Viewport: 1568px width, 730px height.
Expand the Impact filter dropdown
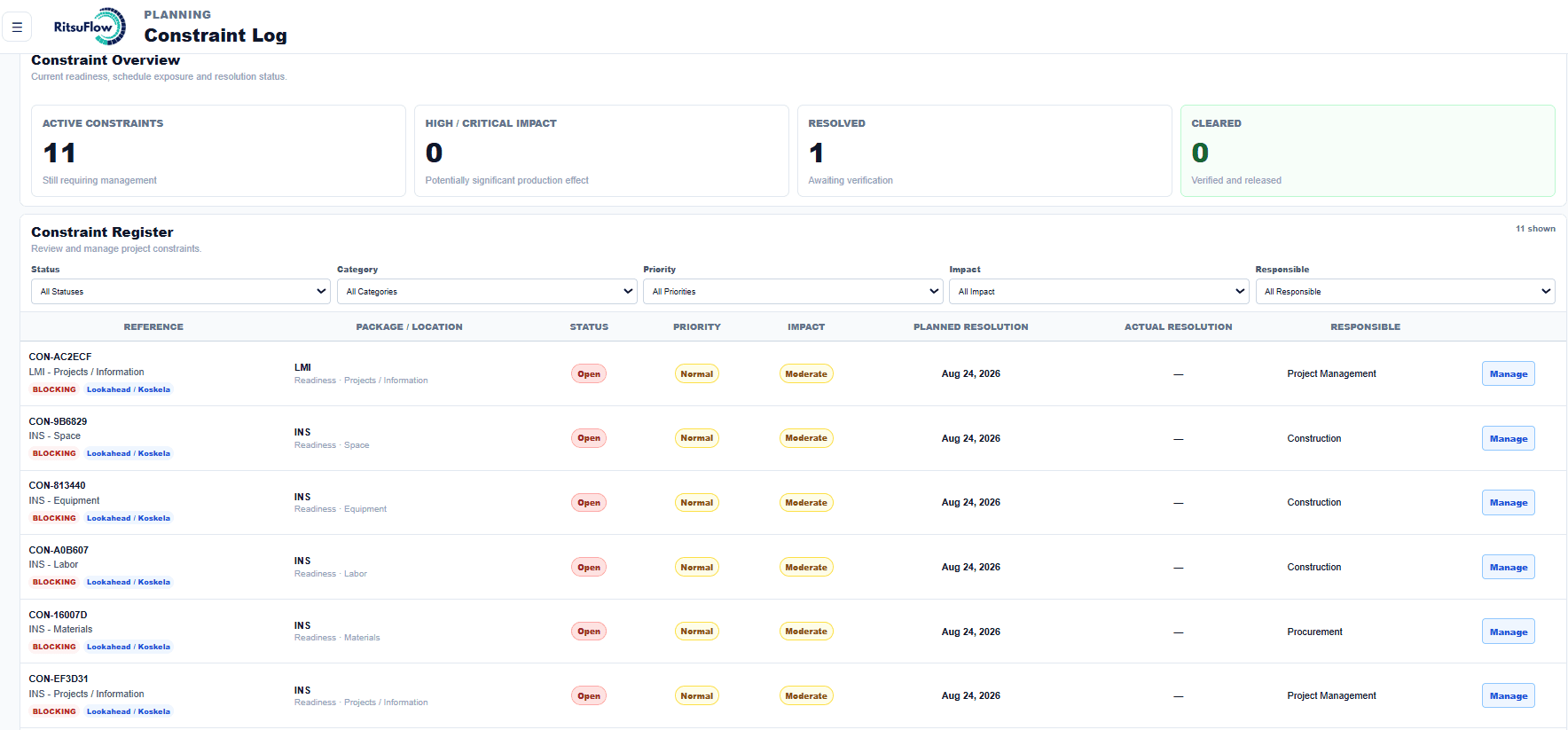pos(1099,291)
